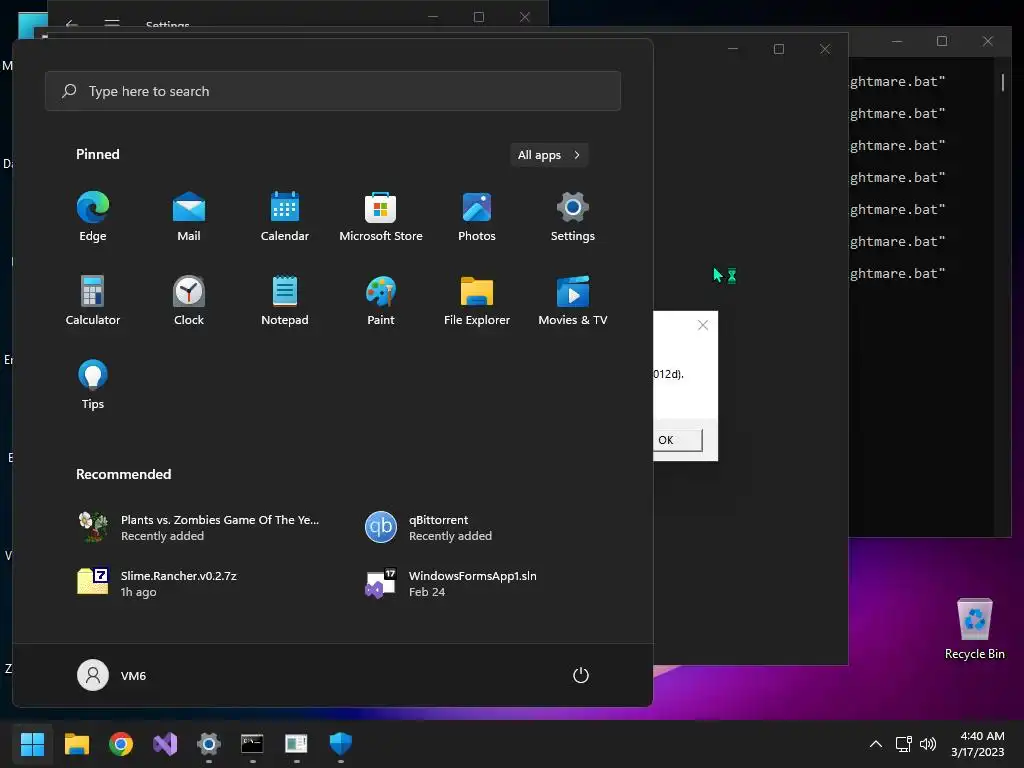
Task: Switch to Settings via taskbar gear icon
Action: coord(209,744)
